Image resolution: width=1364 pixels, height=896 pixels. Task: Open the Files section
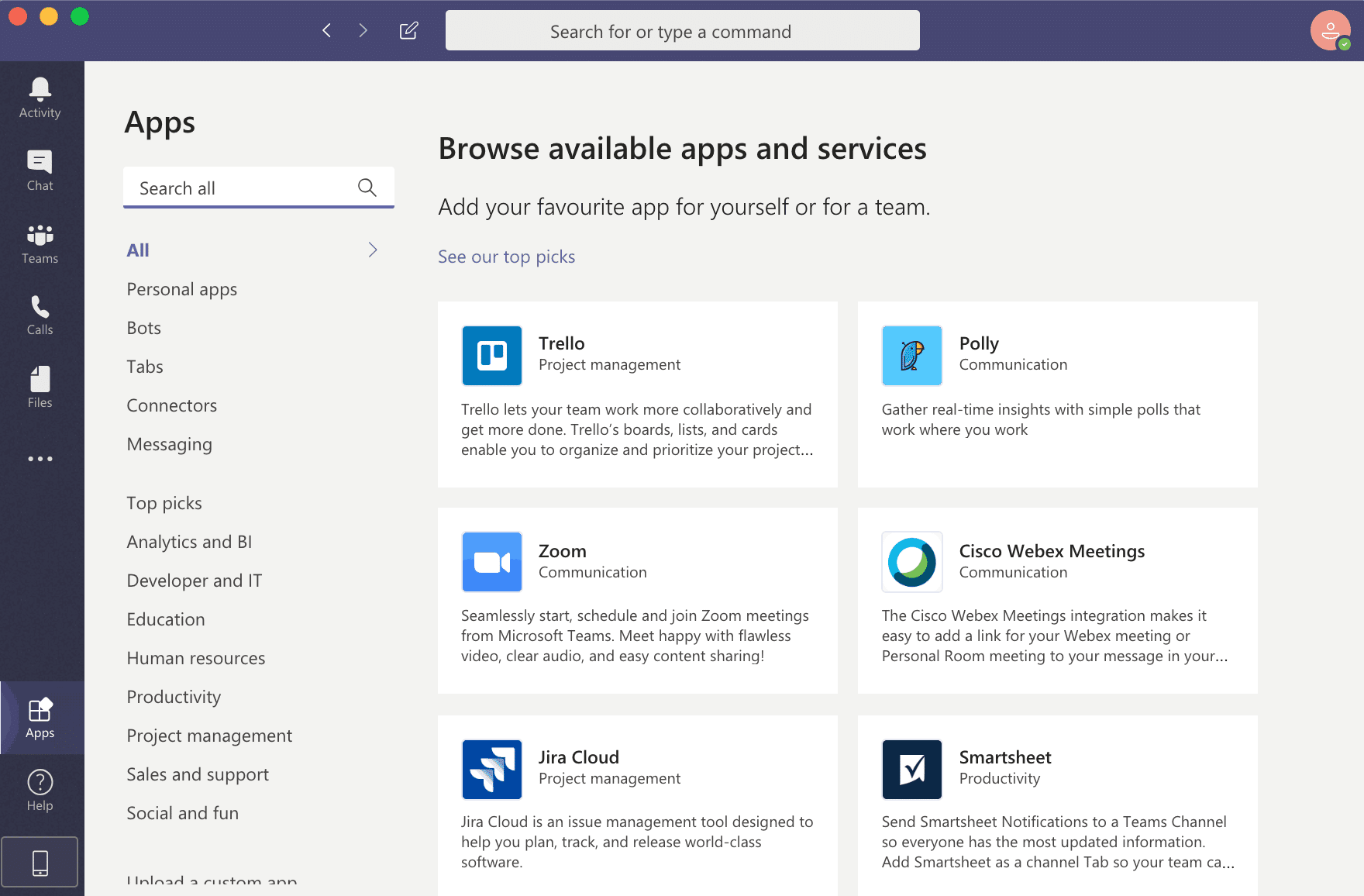(39, 385)
